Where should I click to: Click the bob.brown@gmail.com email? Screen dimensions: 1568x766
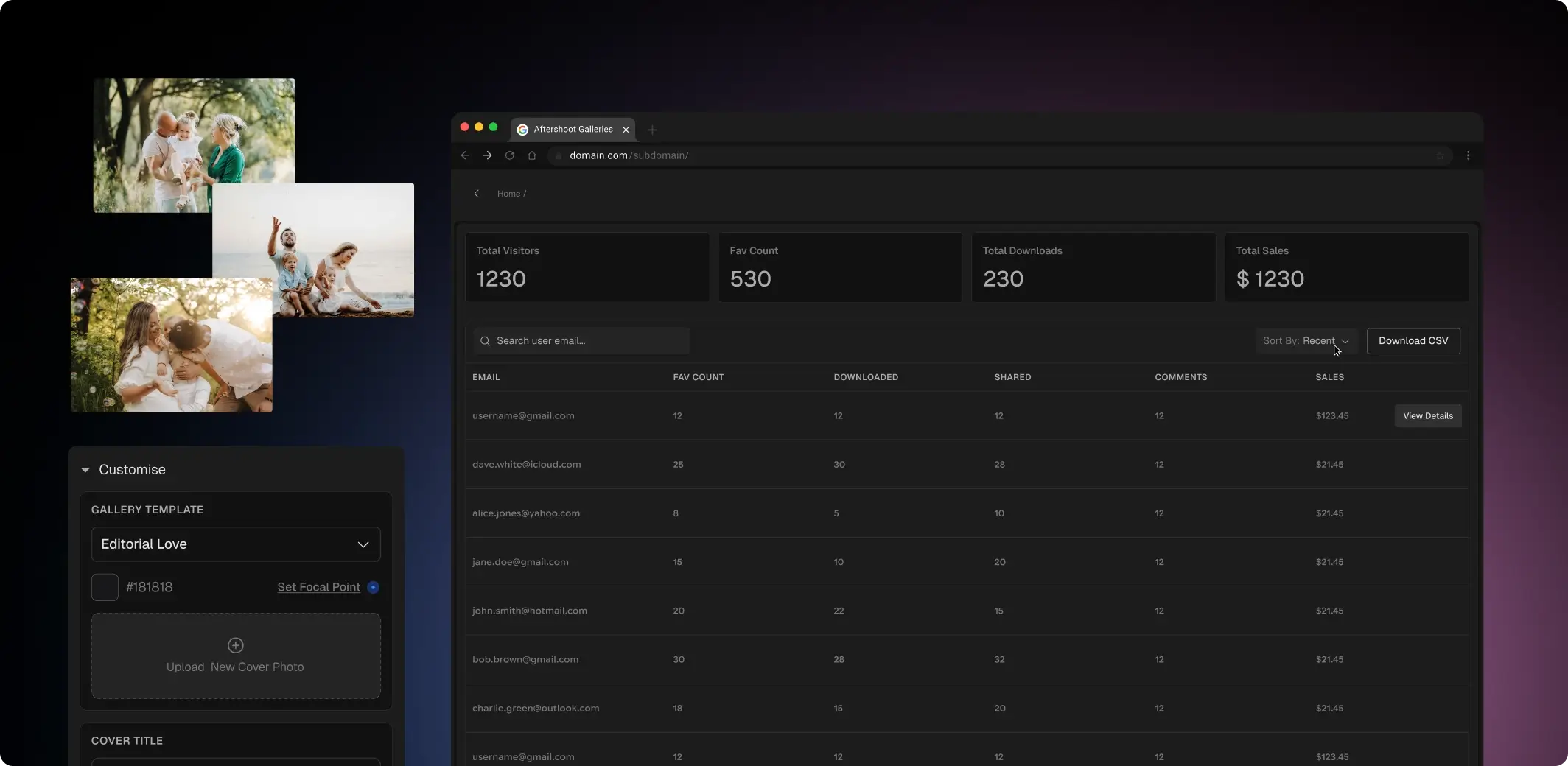pyautogui.click(x=525, y=659)
